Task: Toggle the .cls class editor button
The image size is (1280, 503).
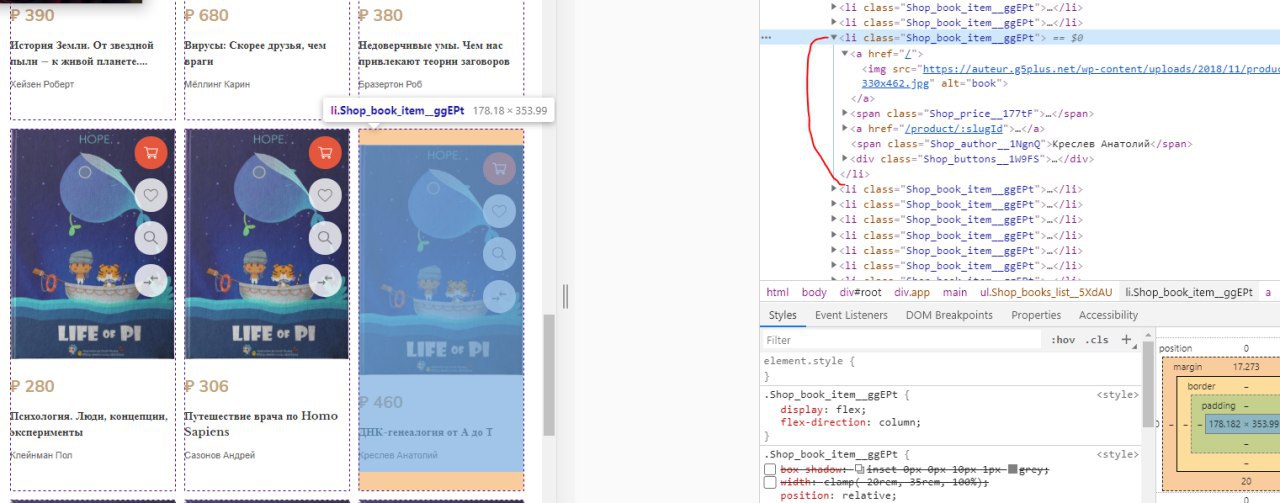Action: click(1098, 340)
